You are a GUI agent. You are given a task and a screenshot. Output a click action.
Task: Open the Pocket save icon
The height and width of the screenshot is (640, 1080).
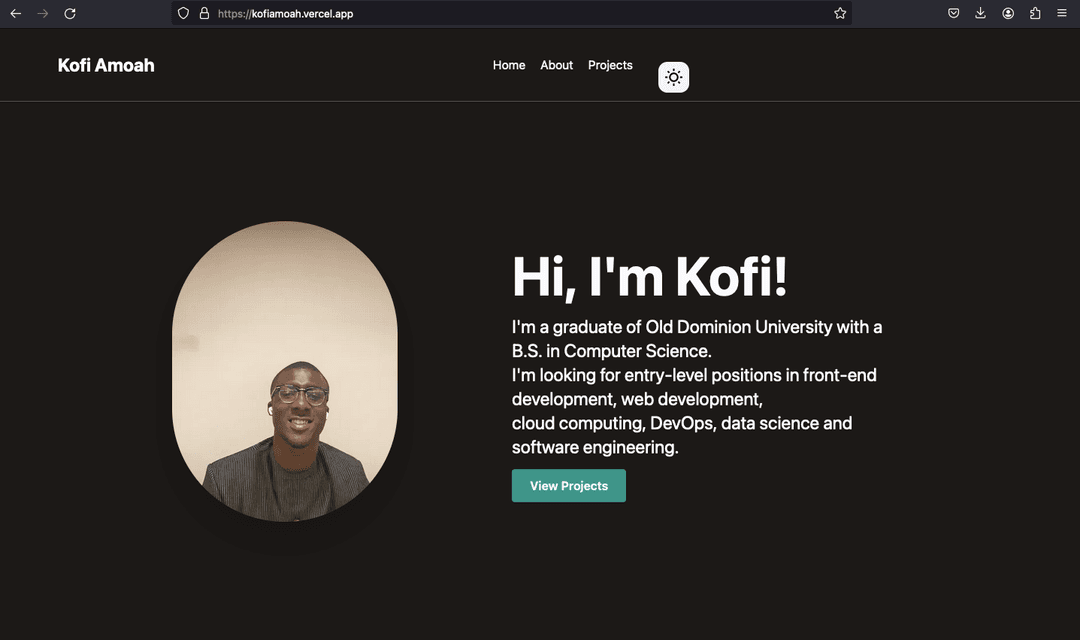pos(953,13)
